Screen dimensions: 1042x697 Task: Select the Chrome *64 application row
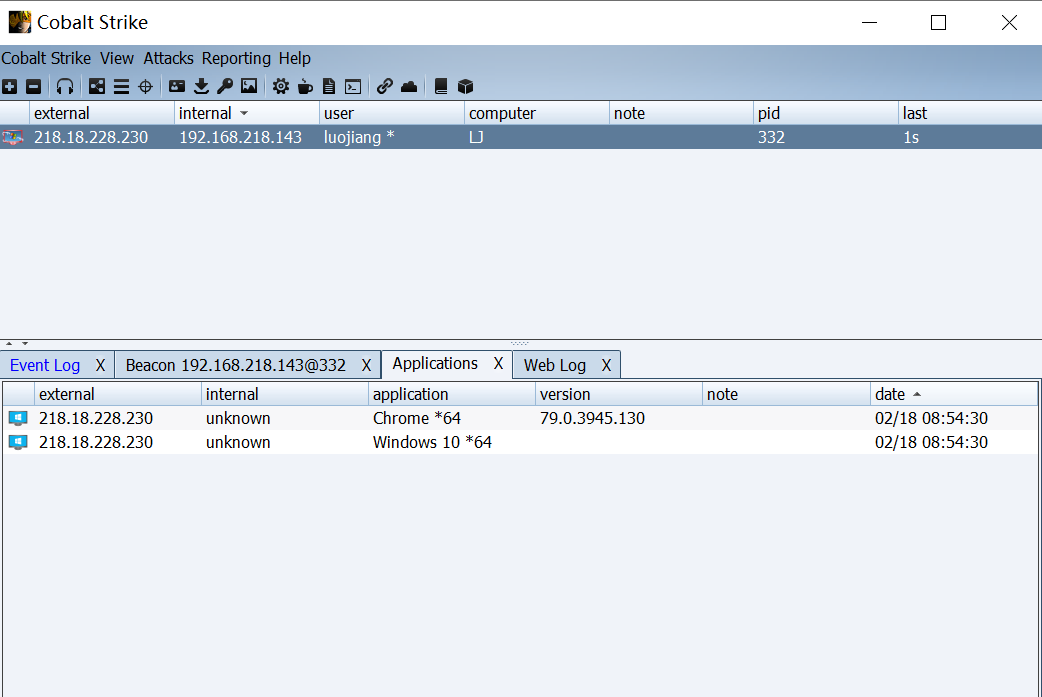pyautogui.click(x=520, y=419)
